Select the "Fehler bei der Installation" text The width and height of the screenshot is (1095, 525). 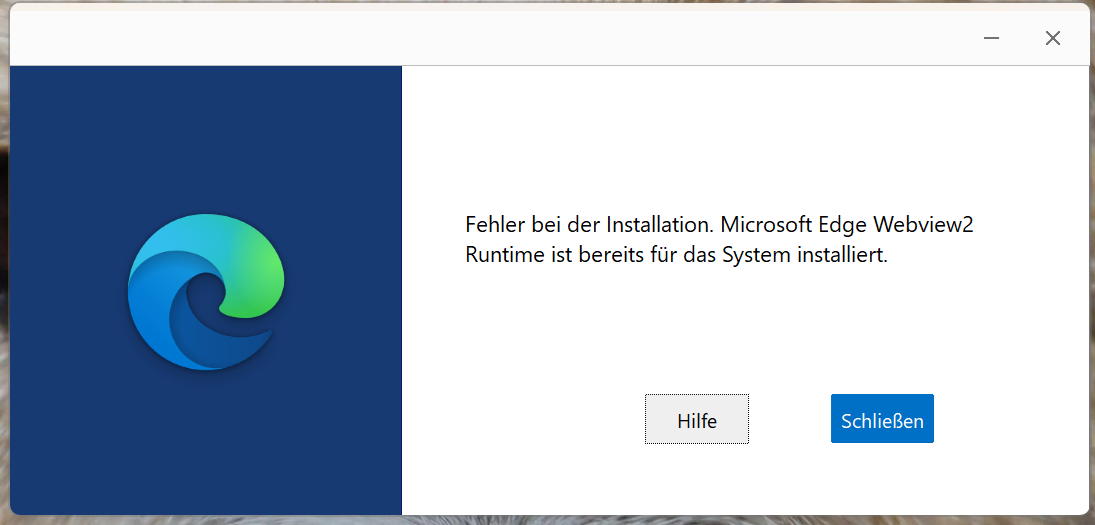coord(589,225)
